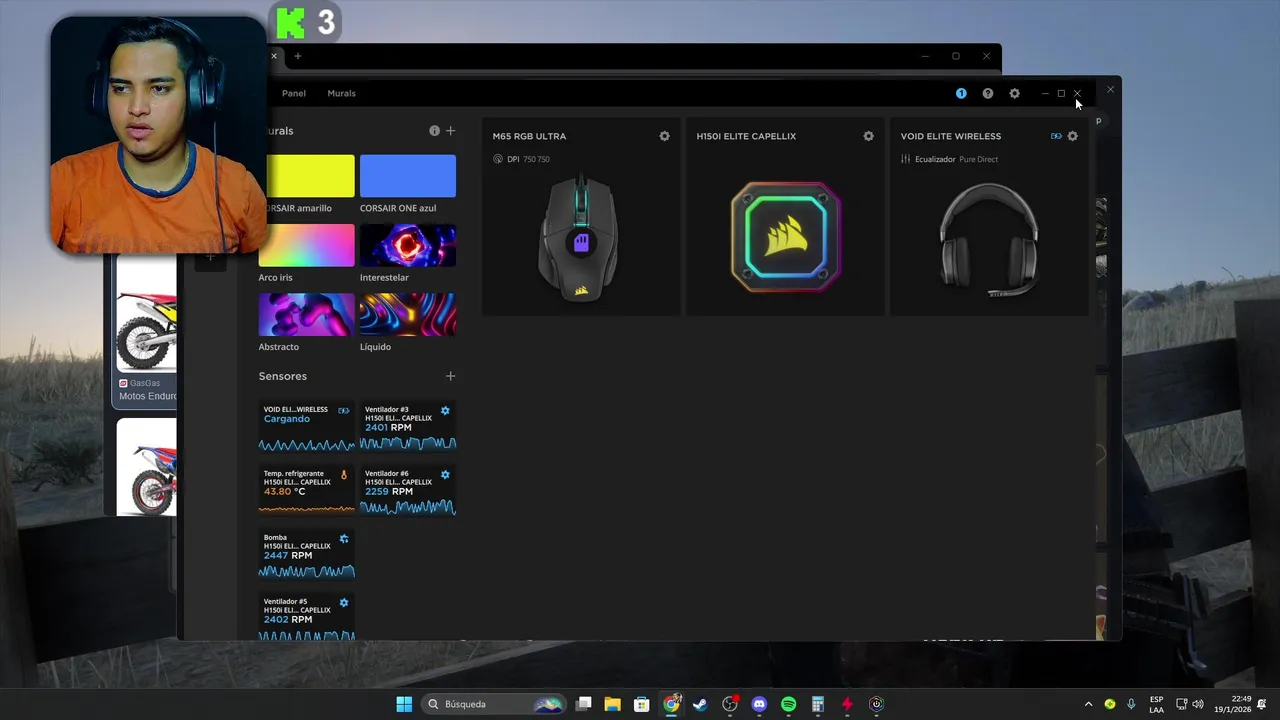Select the Interestelar mural thumbnail
Image resolution: width=1280 pixels, height=720 pixels.
(x=408, y=245)
